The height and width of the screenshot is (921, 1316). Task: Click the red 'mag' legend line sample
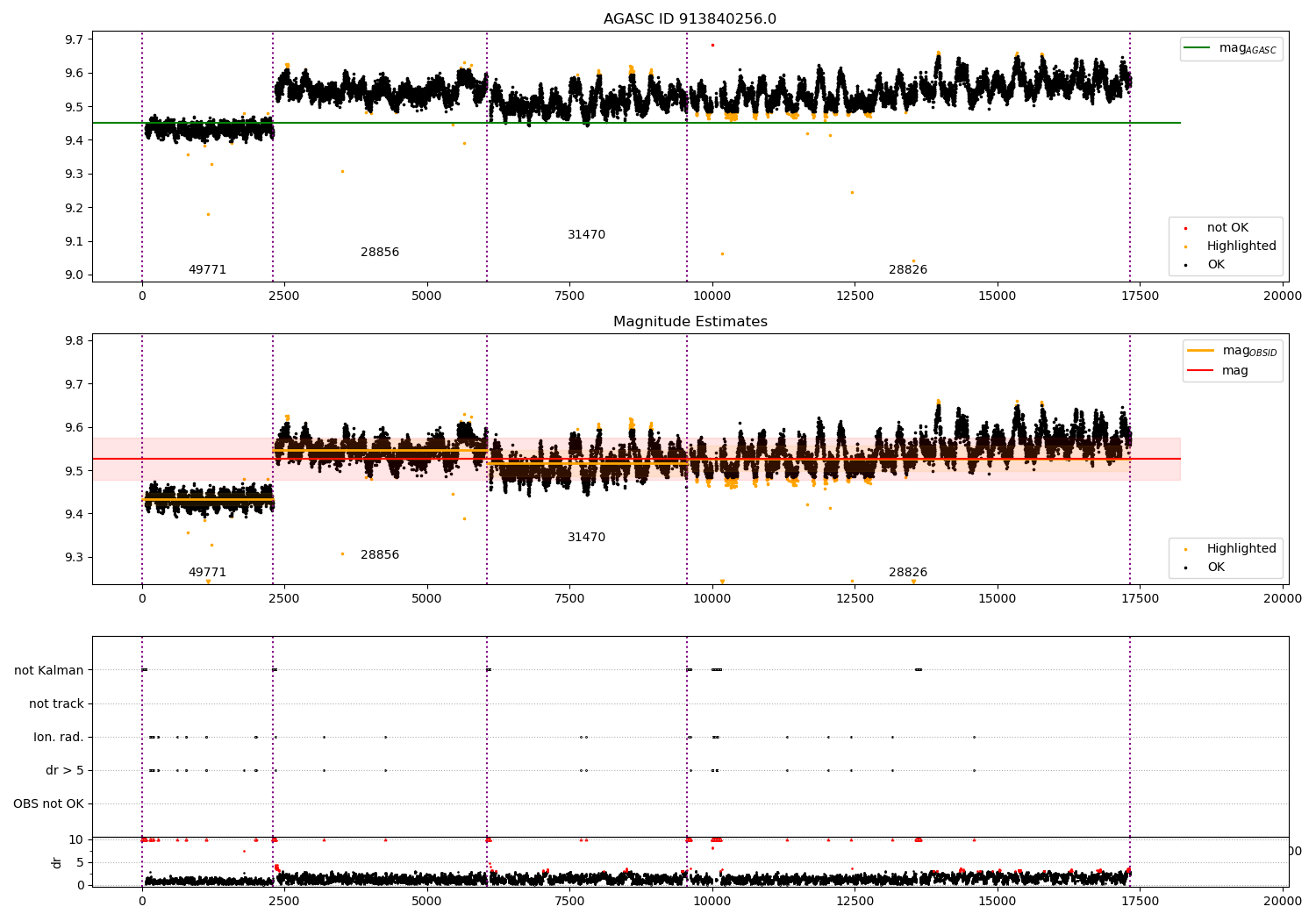(1200, 370)
